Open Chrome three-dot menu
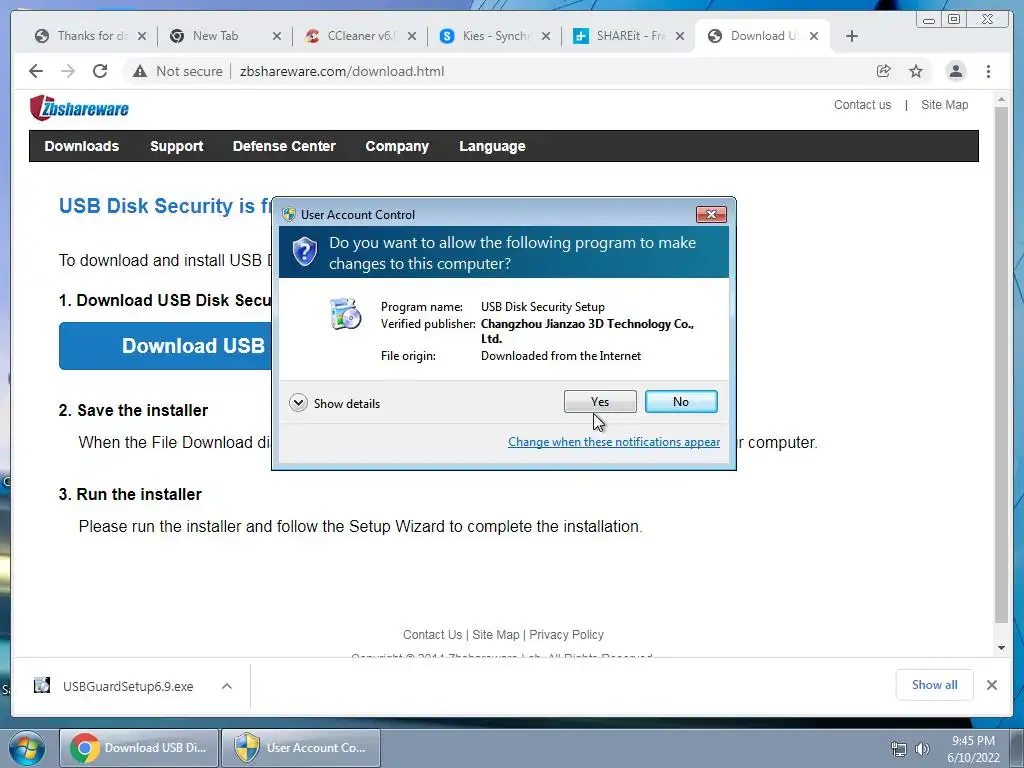The image size is (1024, 768). (988, 71)
